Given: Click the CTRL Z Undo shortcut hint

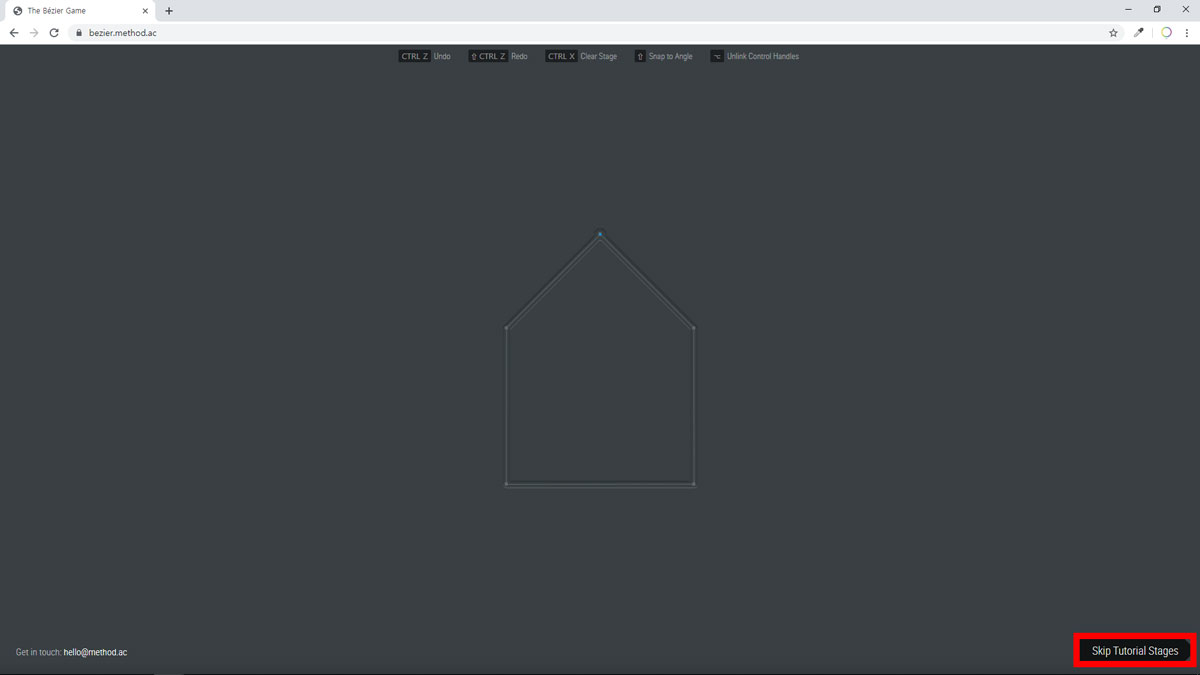Looking at the screenshot, I should pyautogui.click(x=425, y=56).
